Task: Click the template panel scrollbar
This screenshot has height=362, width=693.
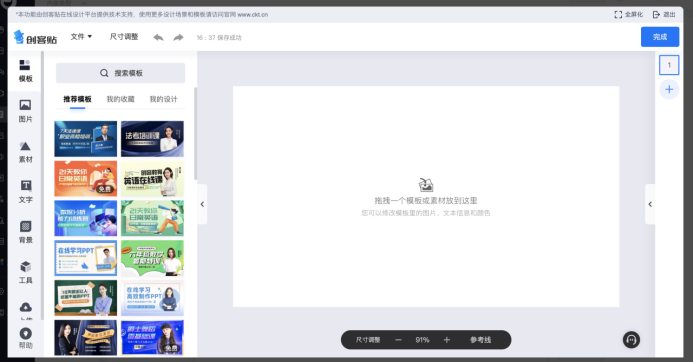Action: coord(195,133)
